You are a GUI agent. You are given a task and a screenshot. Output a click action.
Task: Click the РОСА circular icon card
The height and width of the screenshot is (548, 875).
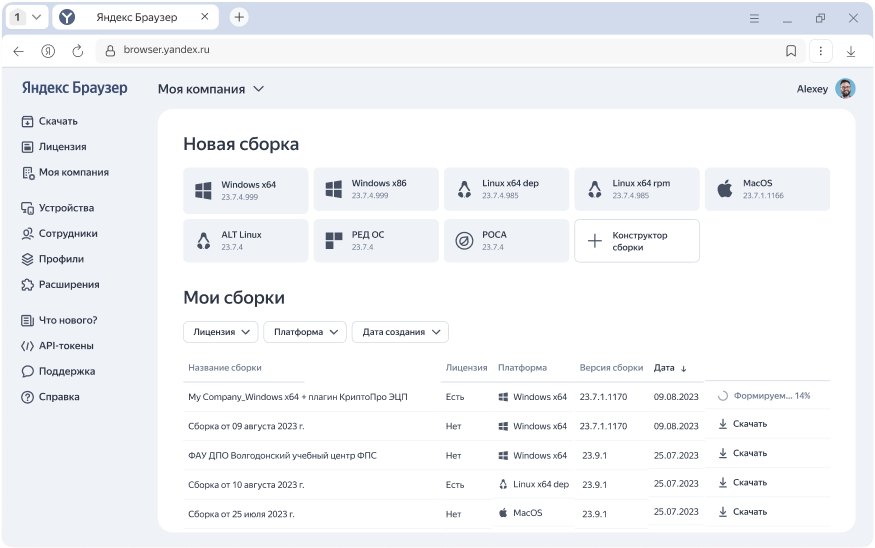(x=507, y=241)
